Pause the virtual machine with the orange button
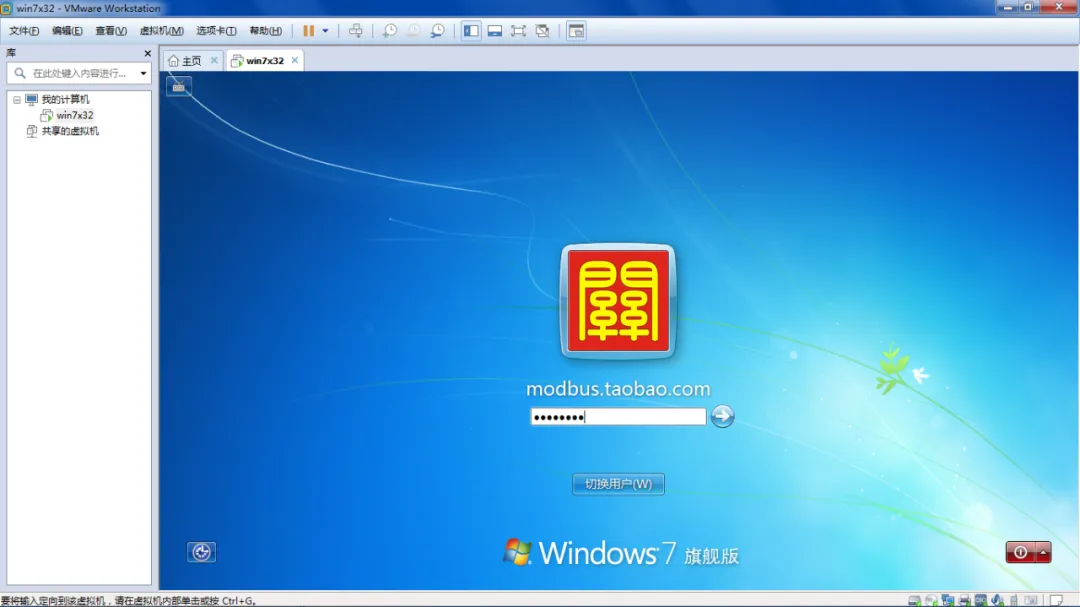Viewport: 1080px width, 607px height. tap(308, 30)
